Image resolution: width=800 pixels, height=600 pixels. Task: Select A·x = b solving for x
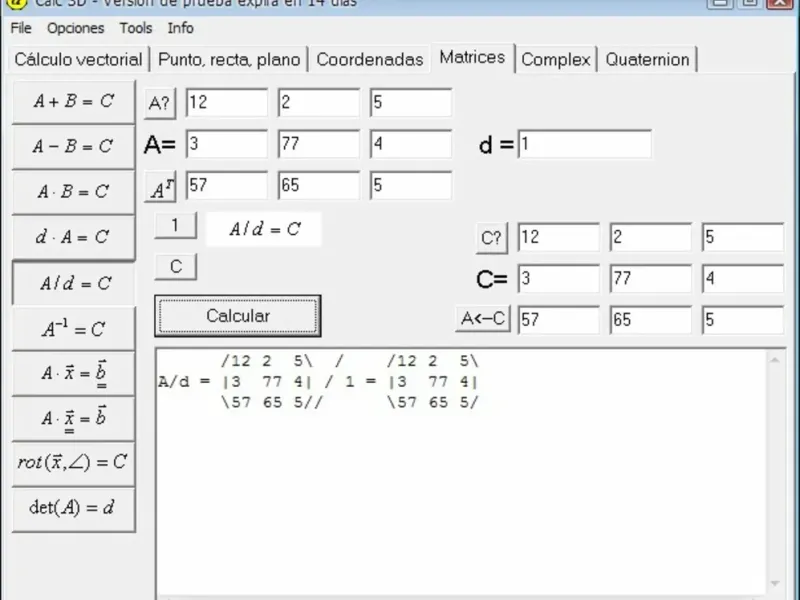tap(74, 419)
